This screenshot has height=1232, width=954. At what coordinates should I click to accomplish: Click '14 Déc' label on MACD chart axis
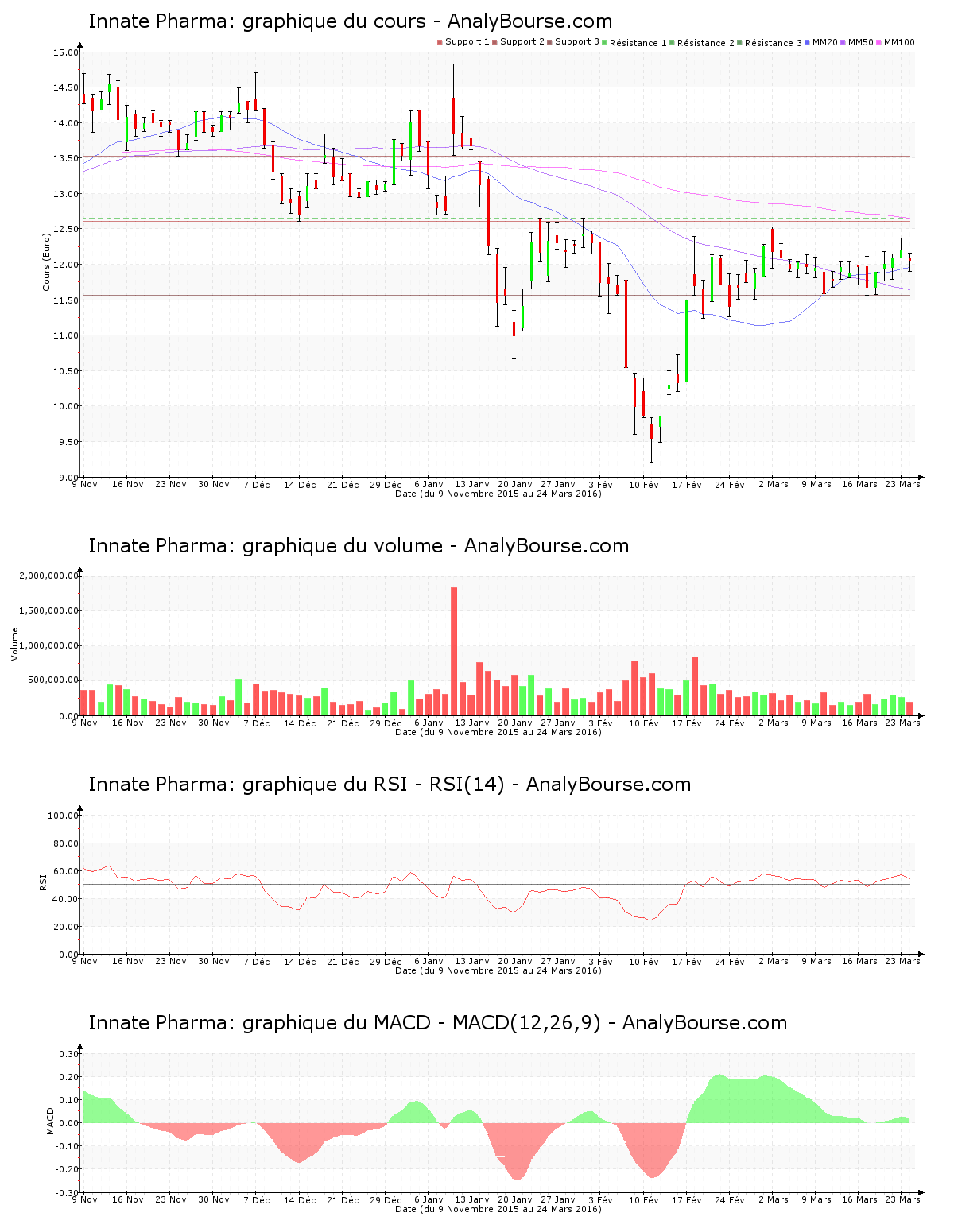(x=300, y=1200)
